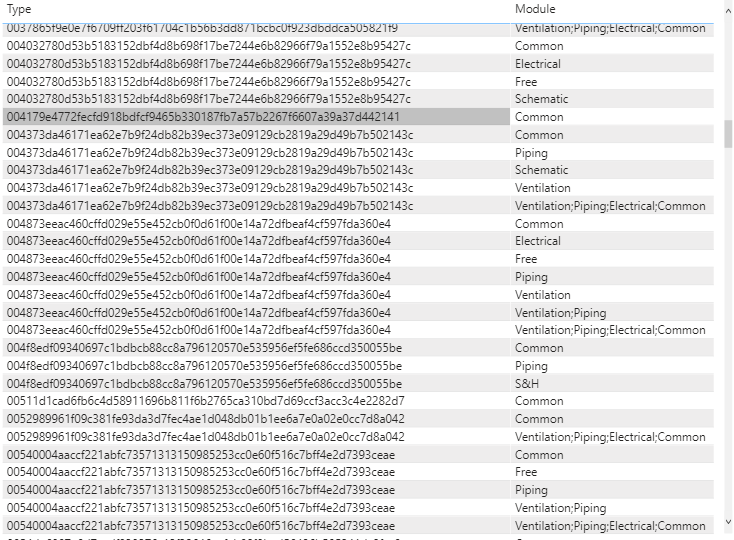Image resolution: width=734 pixels, height=540 pixels.
Task: Click the scrollbar up arrow
Action: pyautogui.click(x=728, y=11)
